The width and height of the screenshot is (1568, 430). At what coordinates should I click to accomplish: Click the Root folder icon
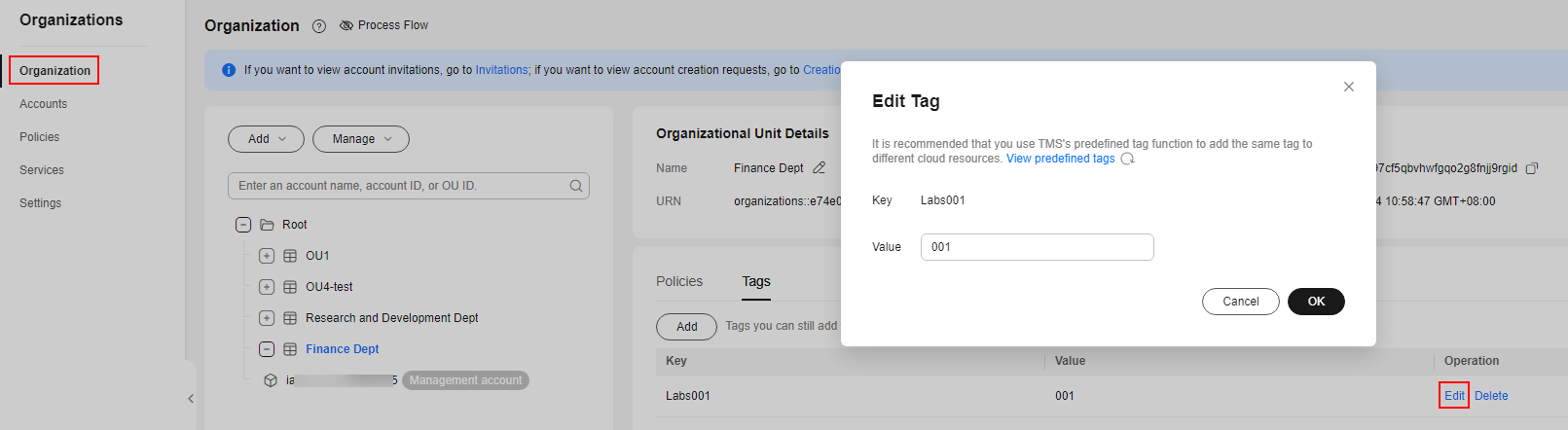click(x=267, y=225)
